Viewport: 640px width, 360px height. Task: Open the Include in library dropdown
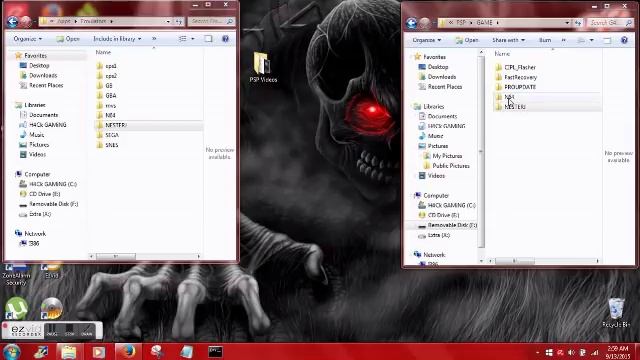[x=117, y=39]
